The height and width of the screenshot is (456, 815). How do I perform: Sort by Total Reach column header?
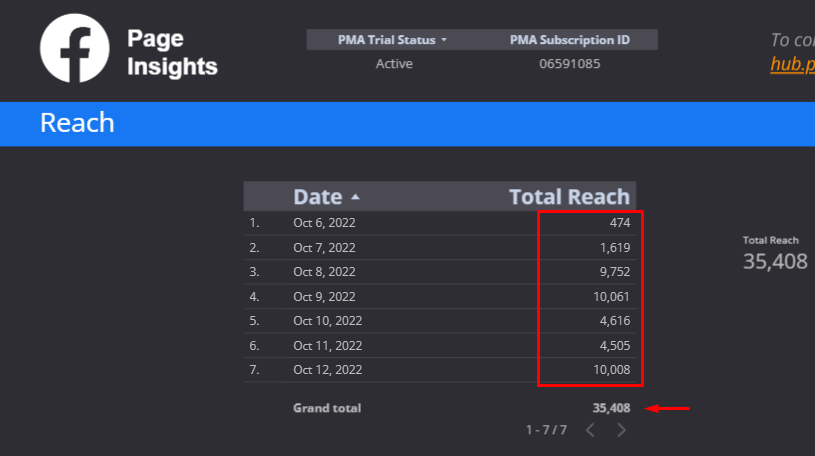point(569,197)
